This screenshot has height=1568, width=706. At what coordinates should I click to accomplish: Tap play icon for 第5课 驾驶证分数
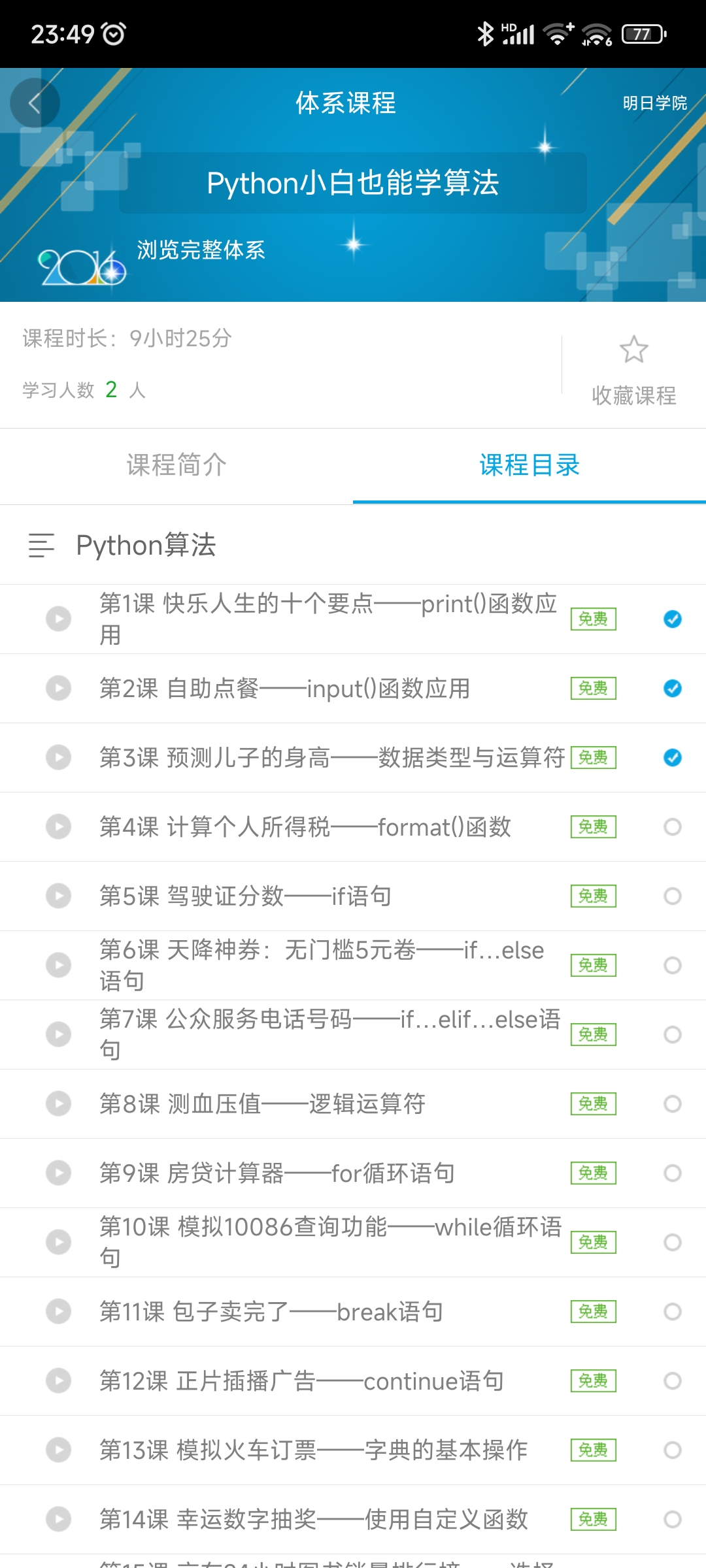[58, 896]
